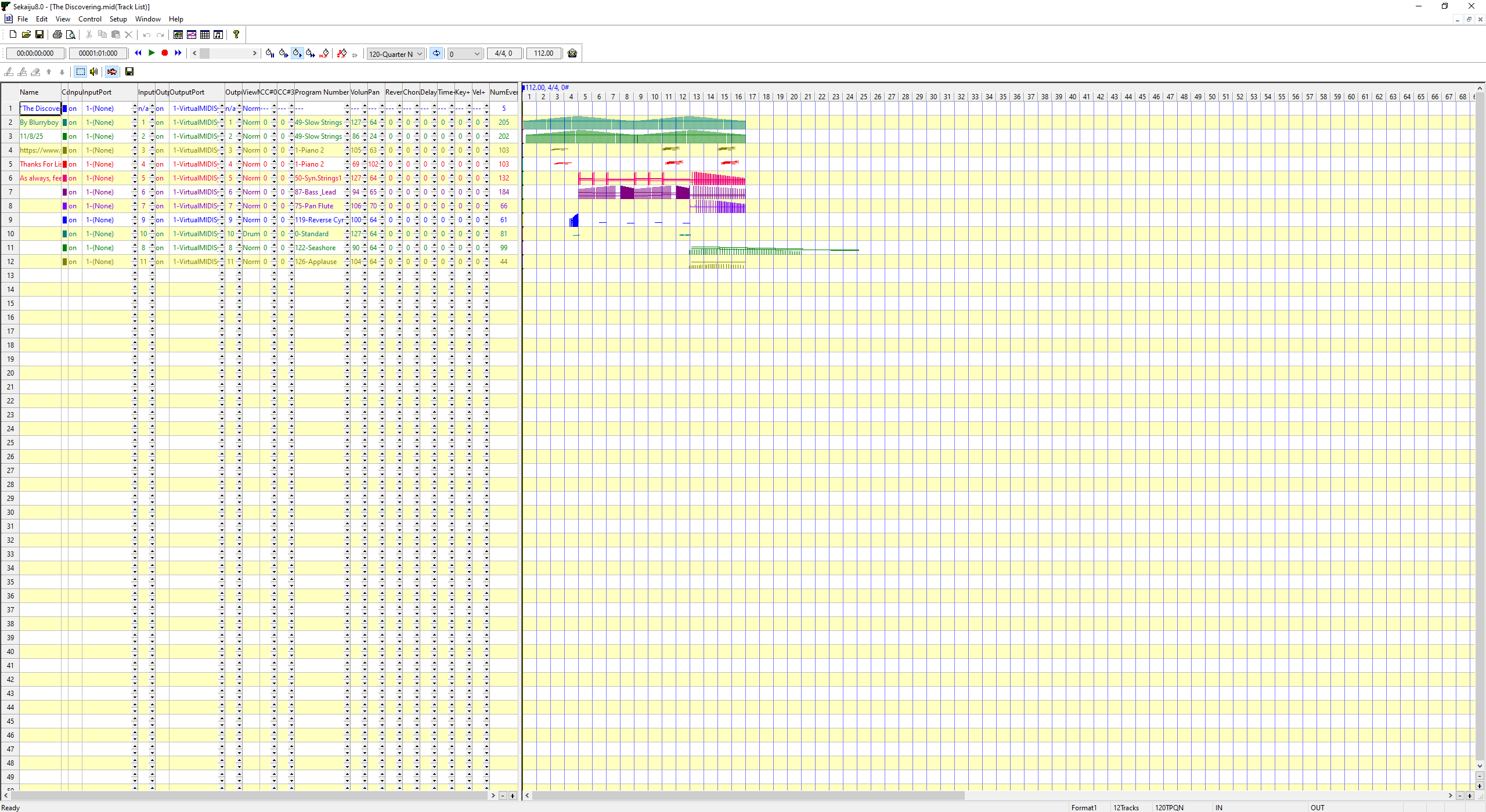The image size is (1486, 812).
Task: Open the musical score window icon
Action: click(218, 35)
